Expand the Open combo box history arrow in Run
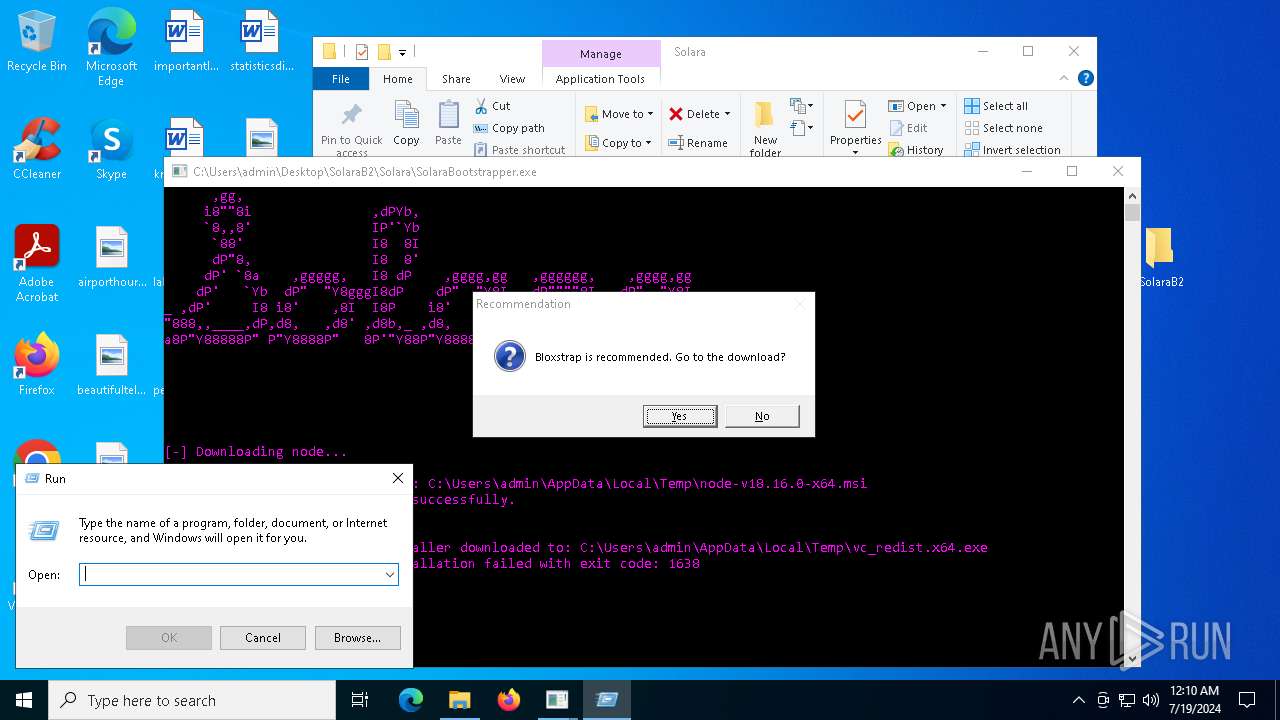1280x720 pixels. point(390,574)
